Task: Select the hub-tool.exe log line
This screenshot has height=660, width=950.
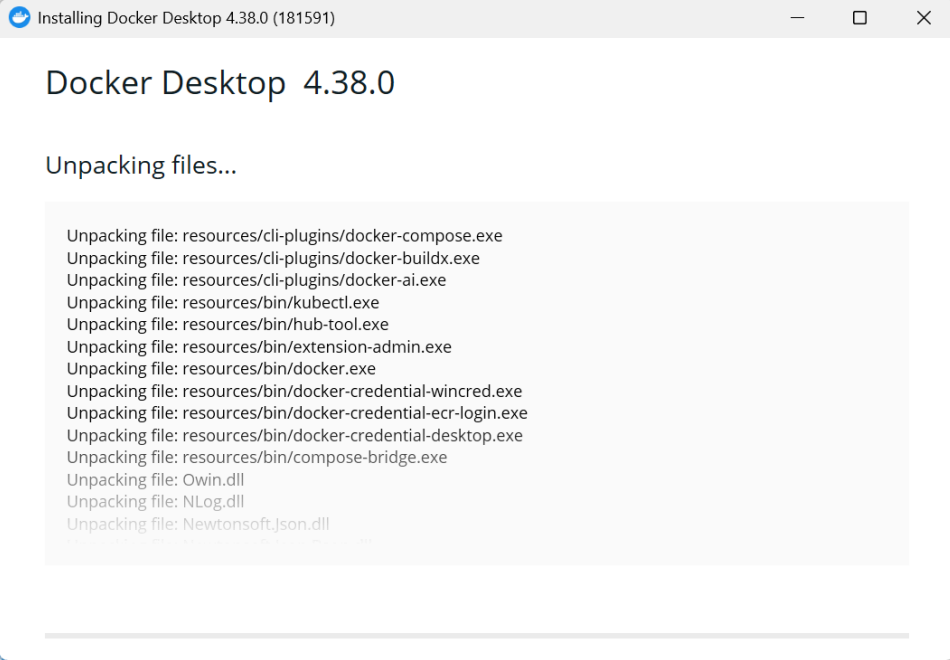Action: pyautogui.click(x=228, y=324)
